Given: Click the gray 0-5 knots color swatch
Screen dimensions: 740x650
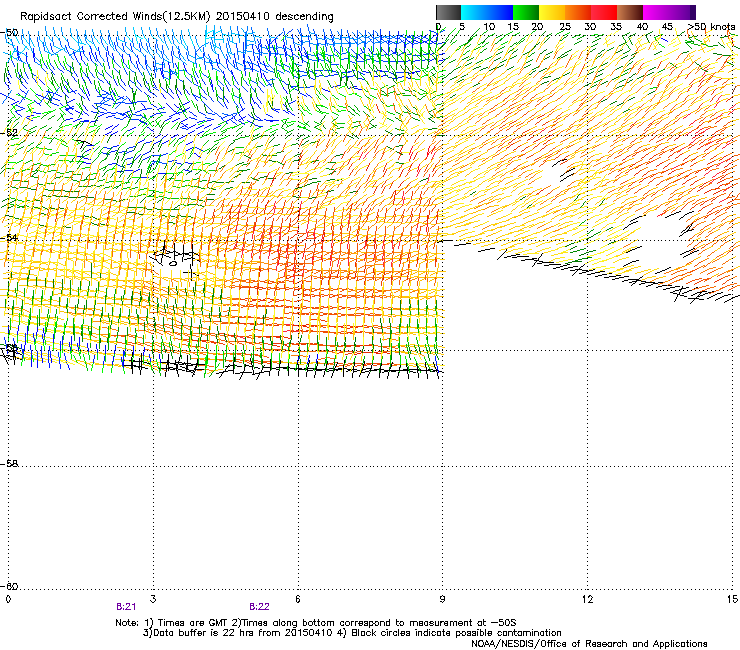Looking at the screenshot, I should (x=448, y=12).
